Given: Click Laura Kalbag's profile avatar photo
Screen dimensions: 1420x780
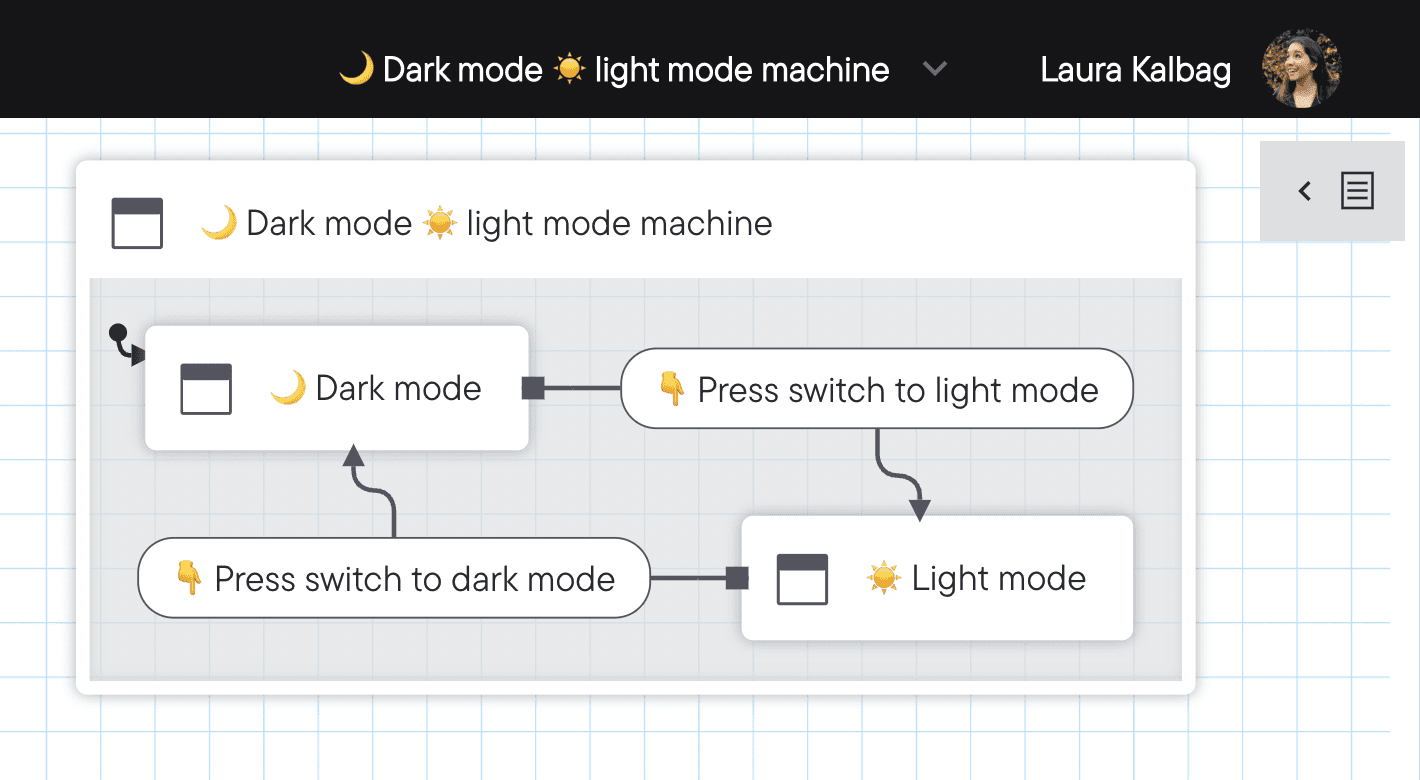Looking at the screenshot, I should [x=1299, y=67].
